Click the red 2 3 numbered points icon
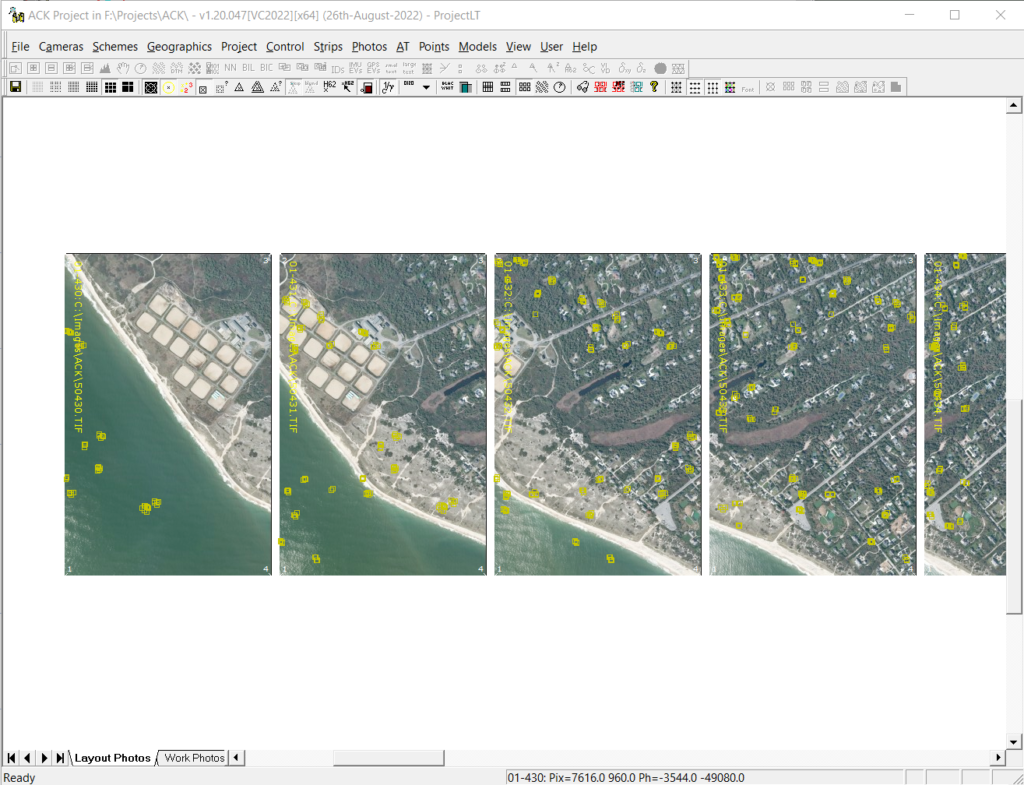Image resolution: width=1024 pixels, height=785 pixels. (x=186, y=88)
